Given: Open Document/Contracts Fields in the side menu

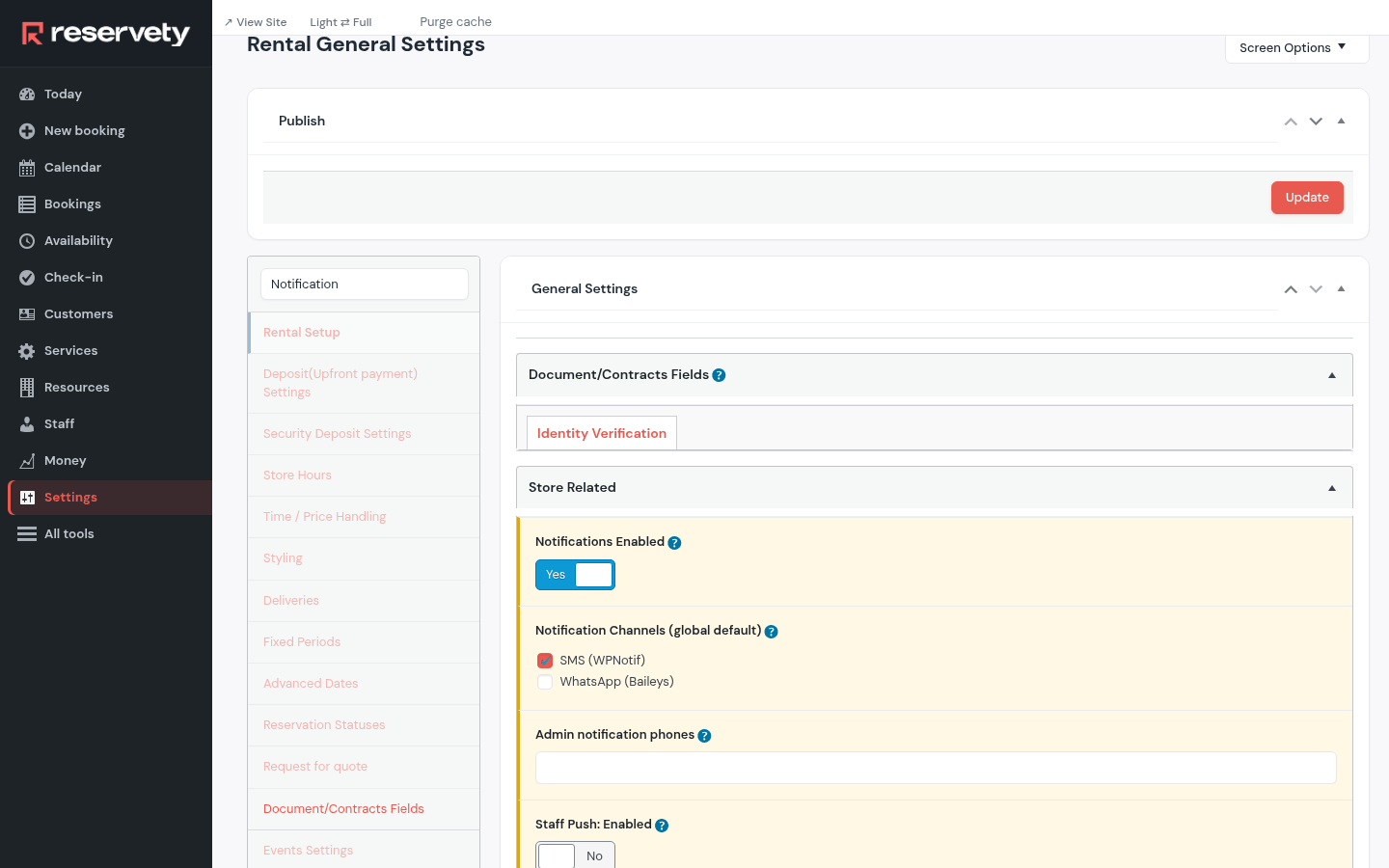Looking at the screenshot, I should pos(364,809).
